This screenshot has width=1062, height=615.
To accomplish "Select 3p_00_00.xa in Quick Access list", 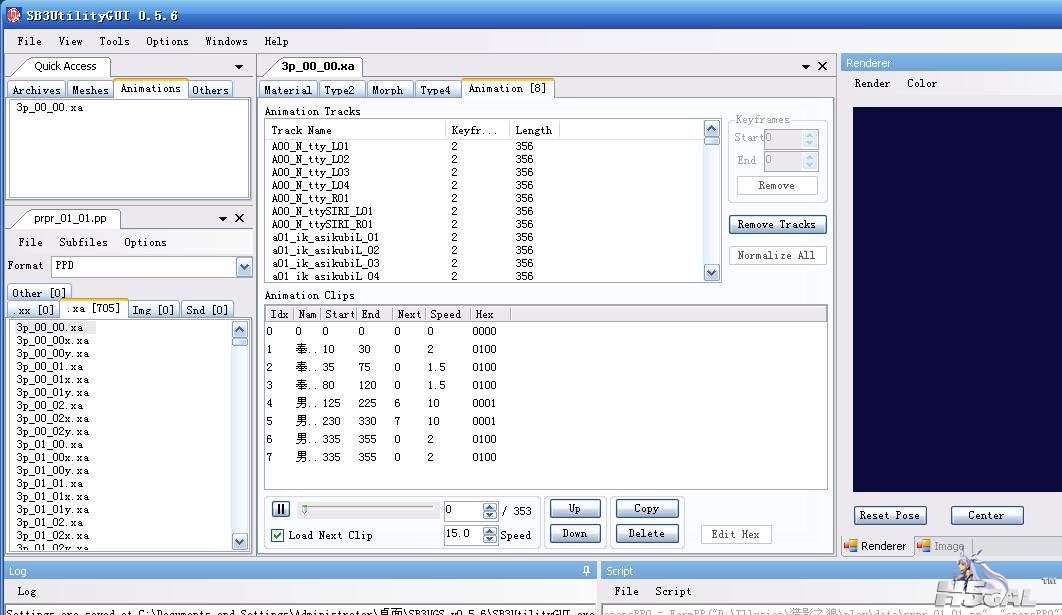I will coord(49,108).
